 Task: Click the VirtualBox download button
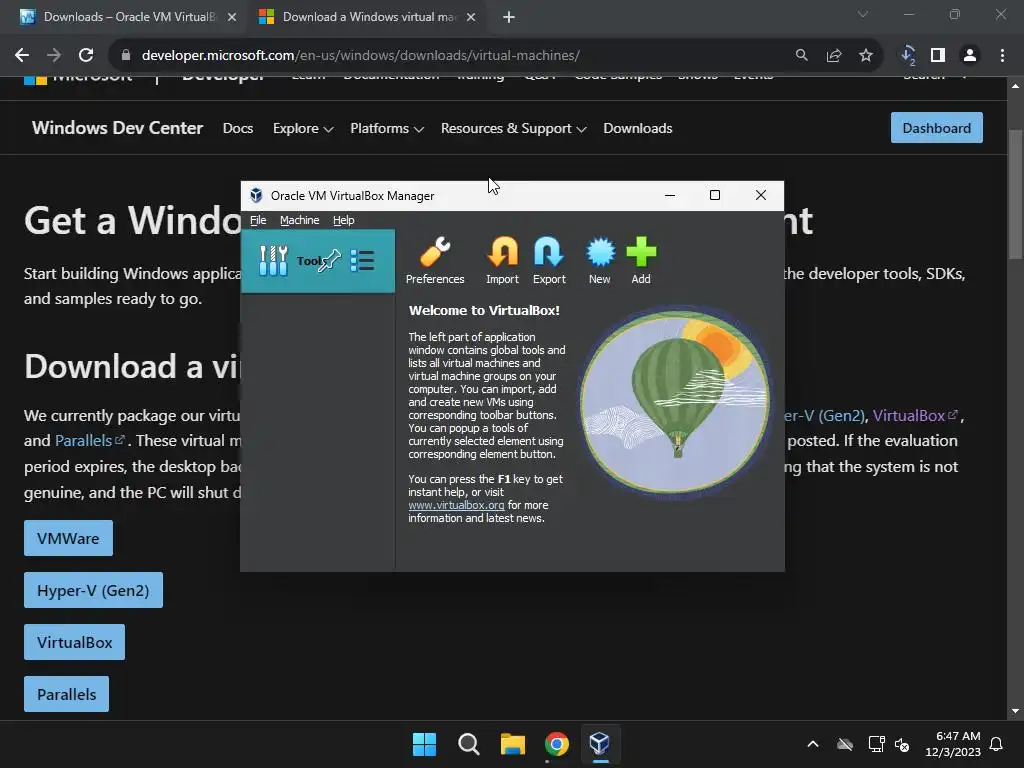[74, 642]
